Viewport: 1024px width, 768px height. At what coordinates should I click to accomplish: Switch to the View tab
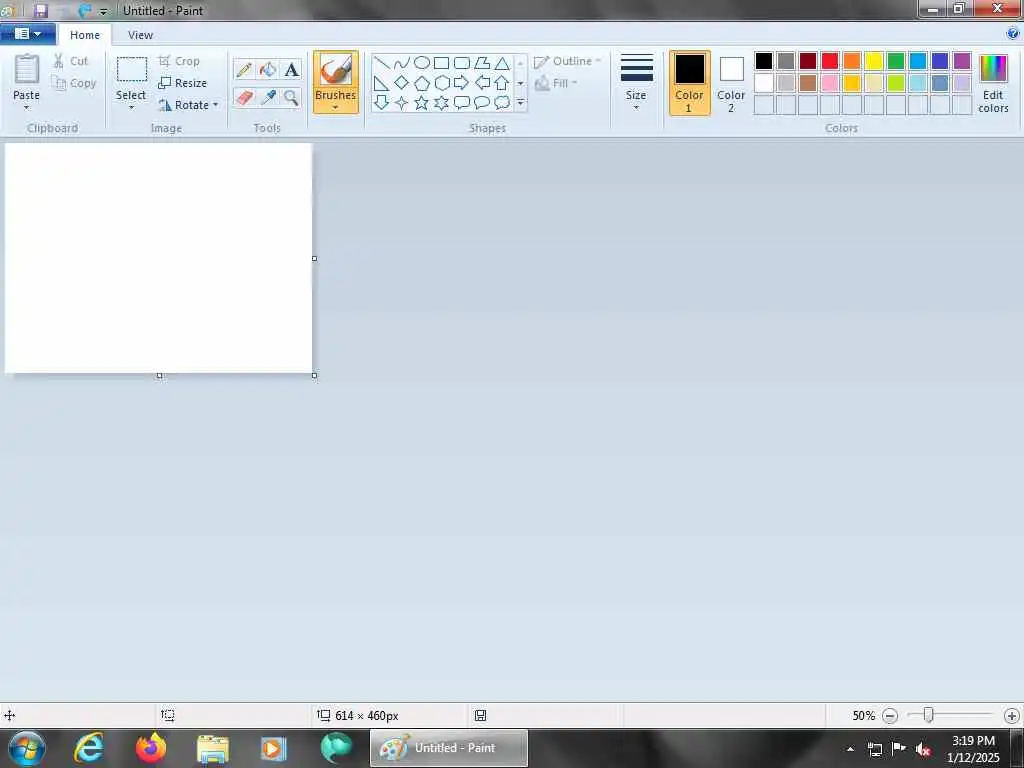140,35
